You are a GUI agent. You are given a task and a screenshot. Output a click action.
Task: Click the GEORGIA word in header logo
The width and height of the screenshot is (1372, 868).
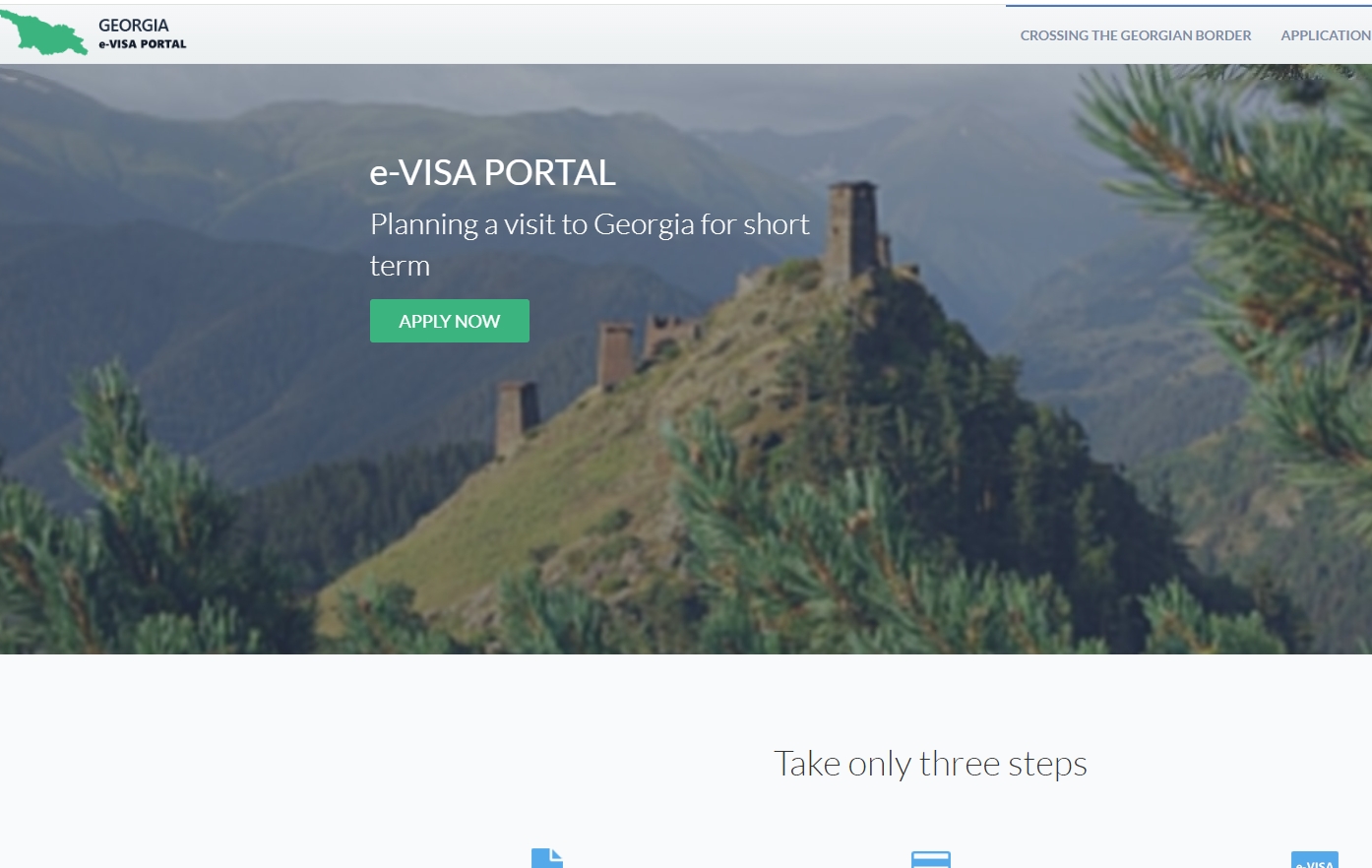coord(134,26)
